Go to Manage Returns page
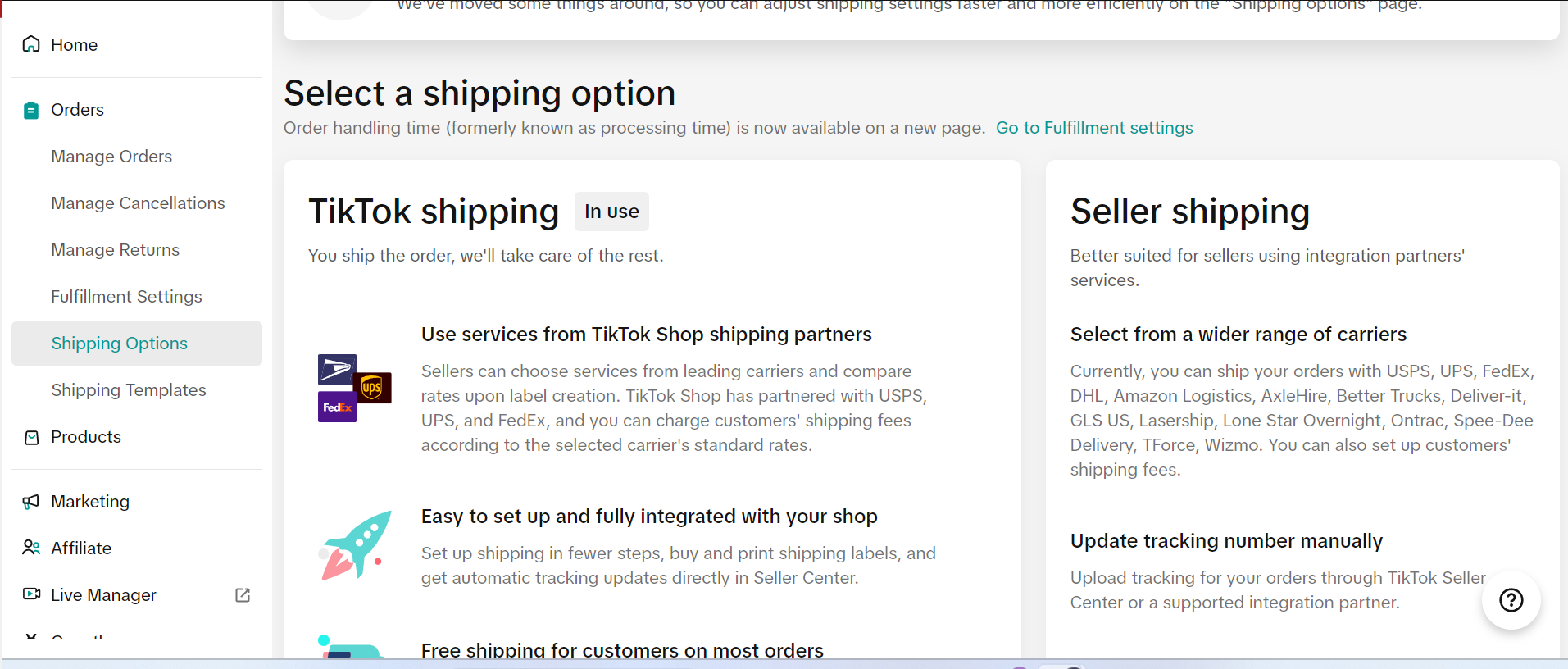 coord(115,250)
